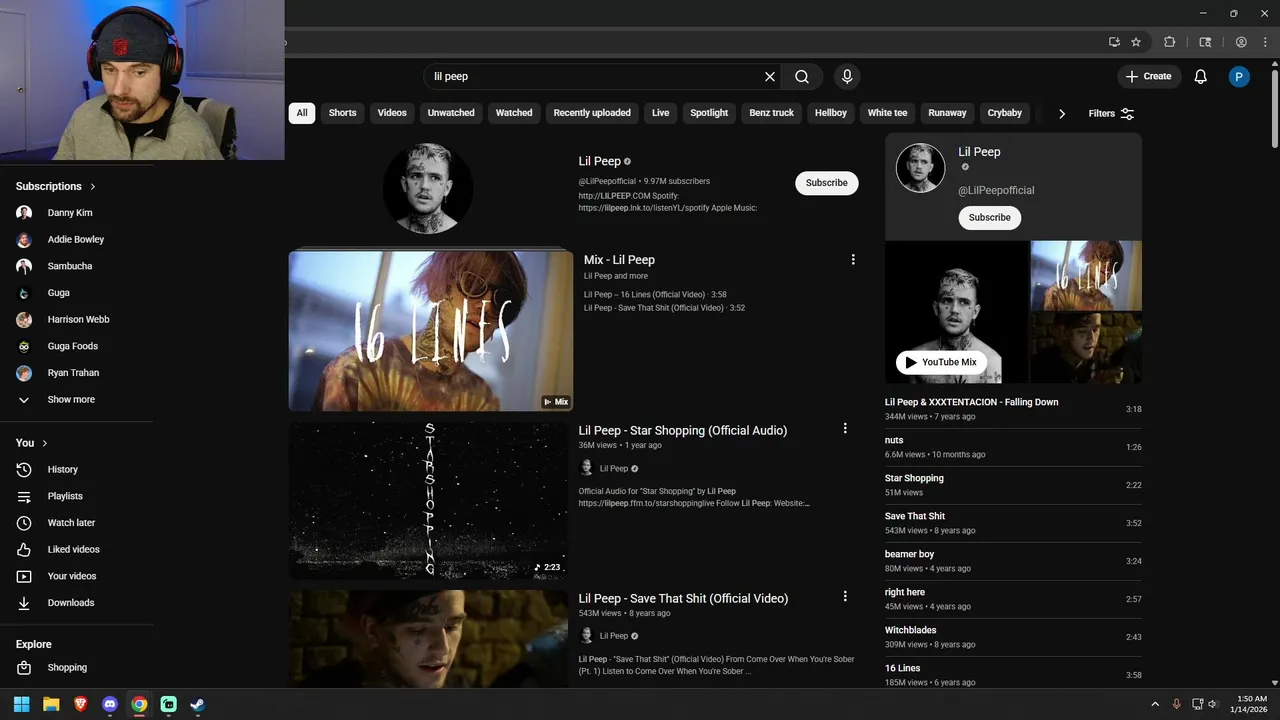Filter by Unwatched
Viewport: 1280px width, 720px height.
[451, 113]
